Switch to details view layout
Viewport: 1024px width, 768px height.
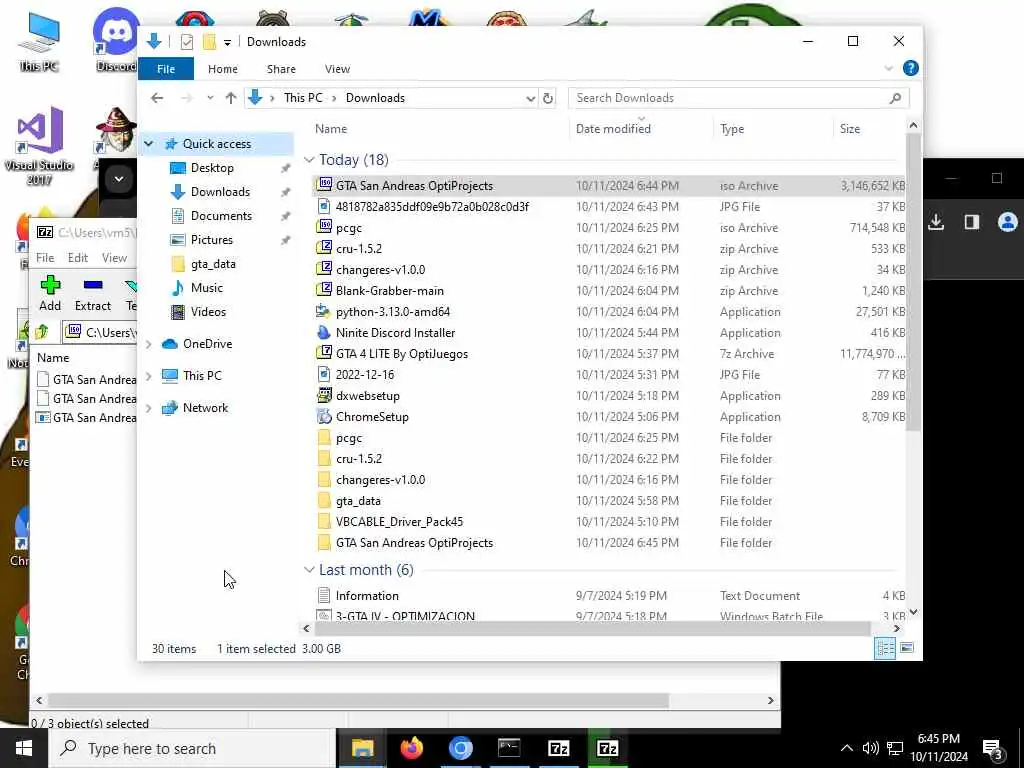pos(886,648)
